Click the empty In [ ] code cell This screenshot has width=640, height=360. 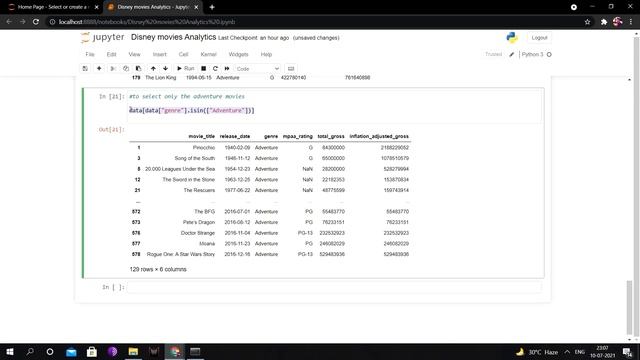(x=335, y=287)
